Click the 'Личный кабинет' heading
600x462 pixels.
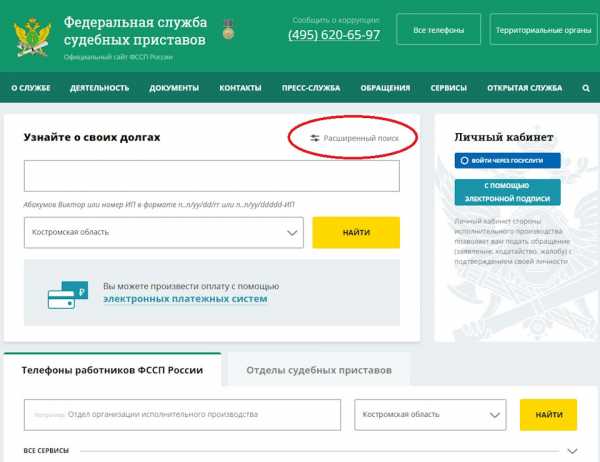coord(504,137)
